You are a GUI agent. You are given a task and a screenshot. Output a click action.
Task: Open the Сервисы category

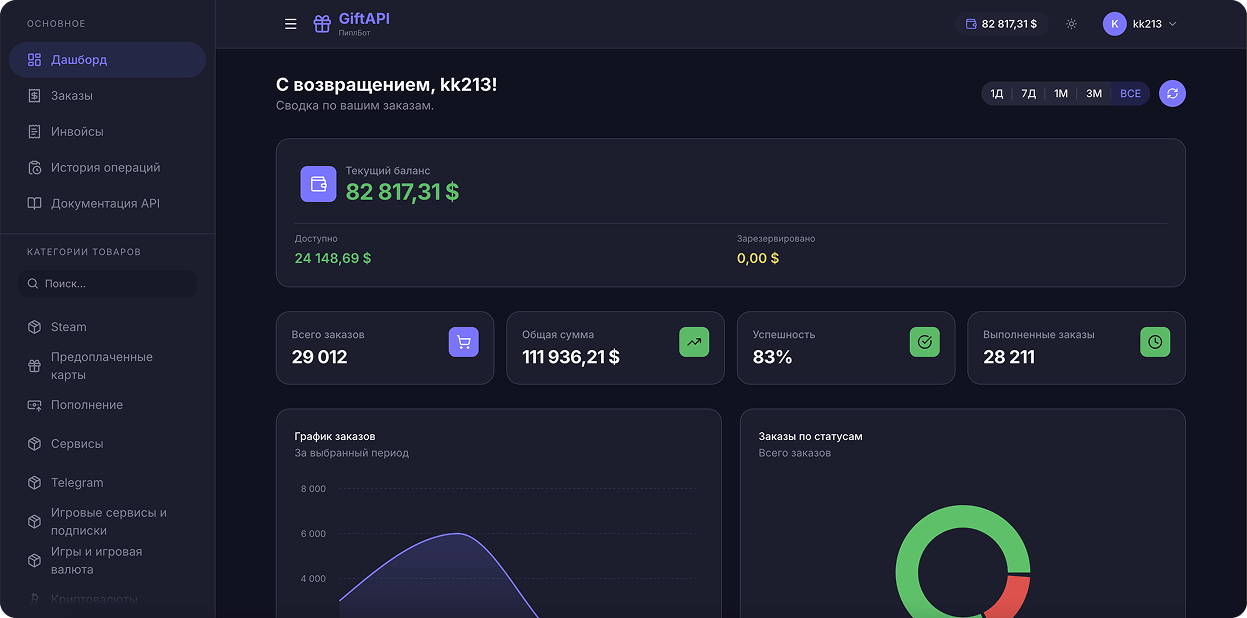(108, 444)
